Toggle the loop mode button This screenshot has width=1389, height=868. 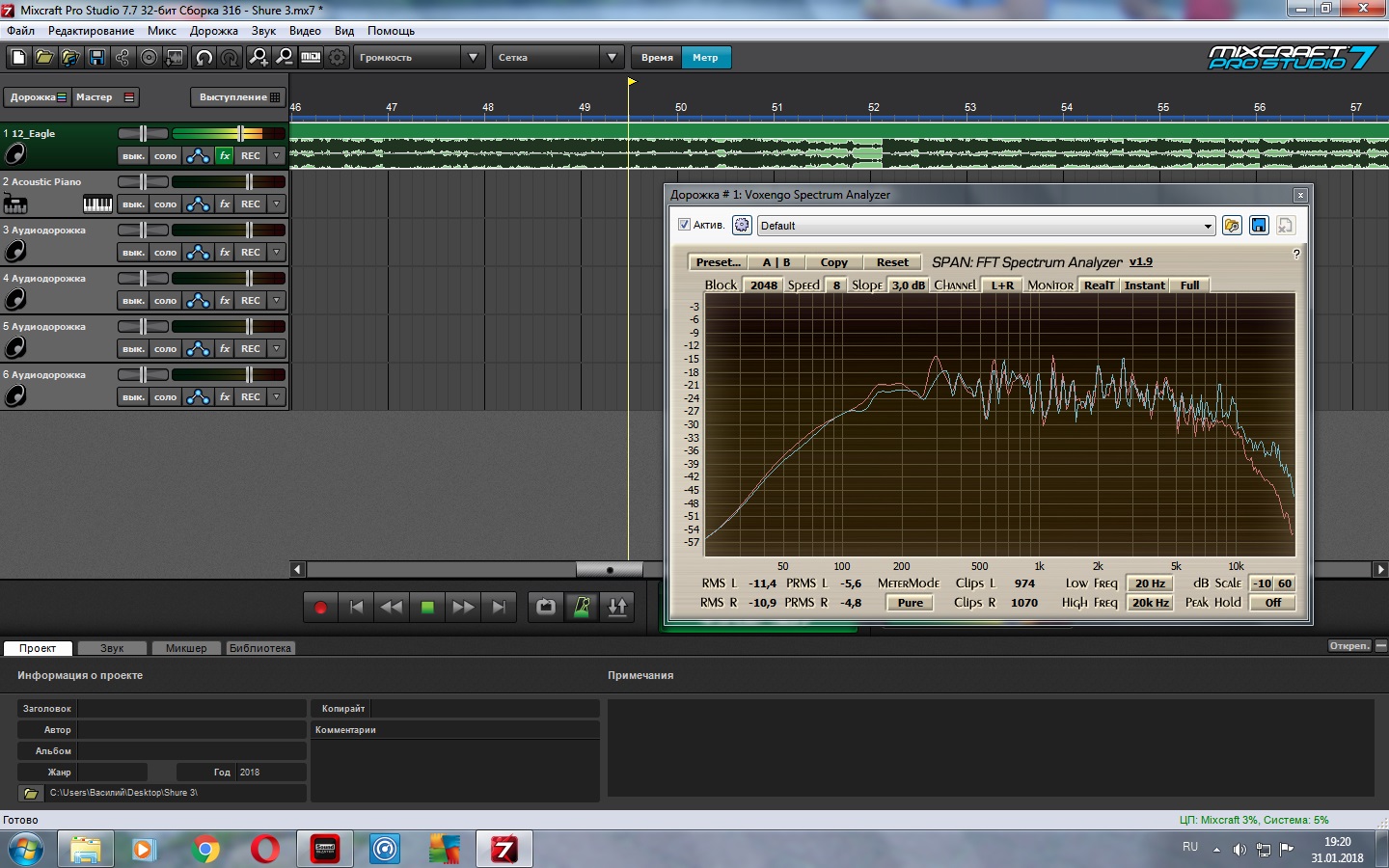coord(546,607)
